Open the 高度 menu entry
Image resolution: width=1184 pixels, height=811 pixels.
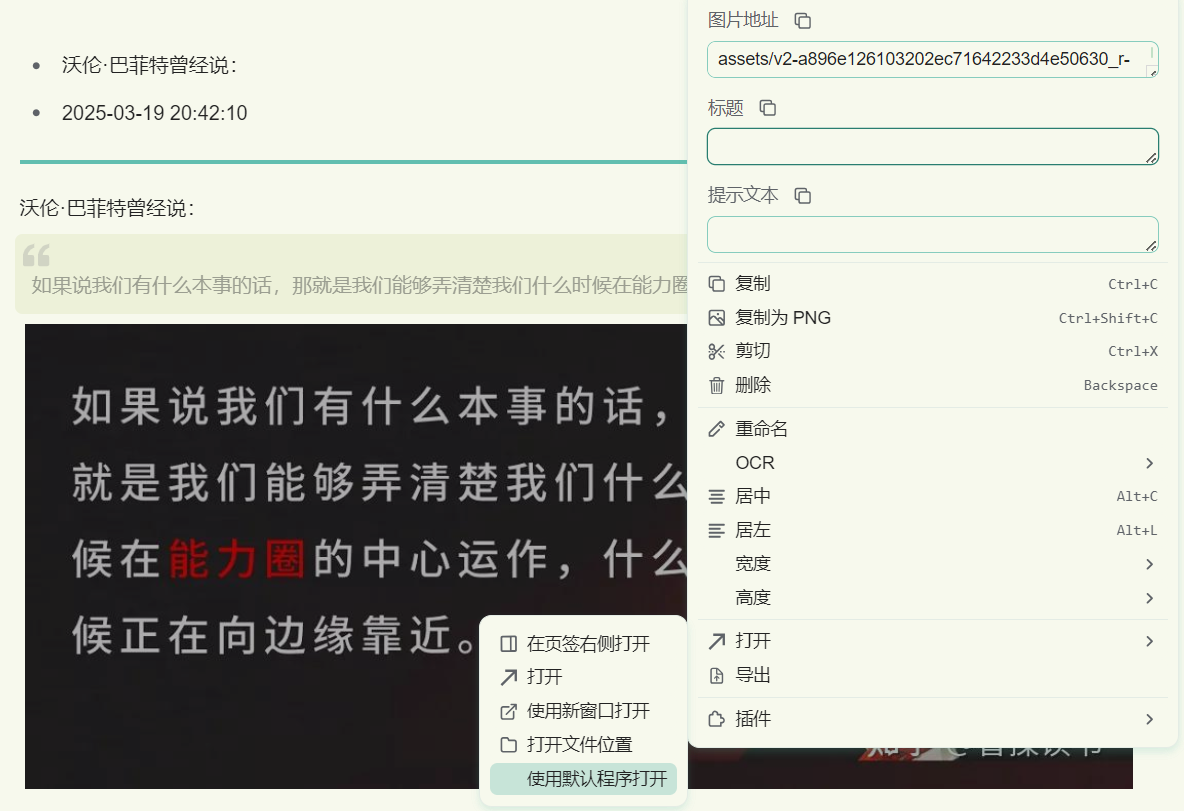933,598
